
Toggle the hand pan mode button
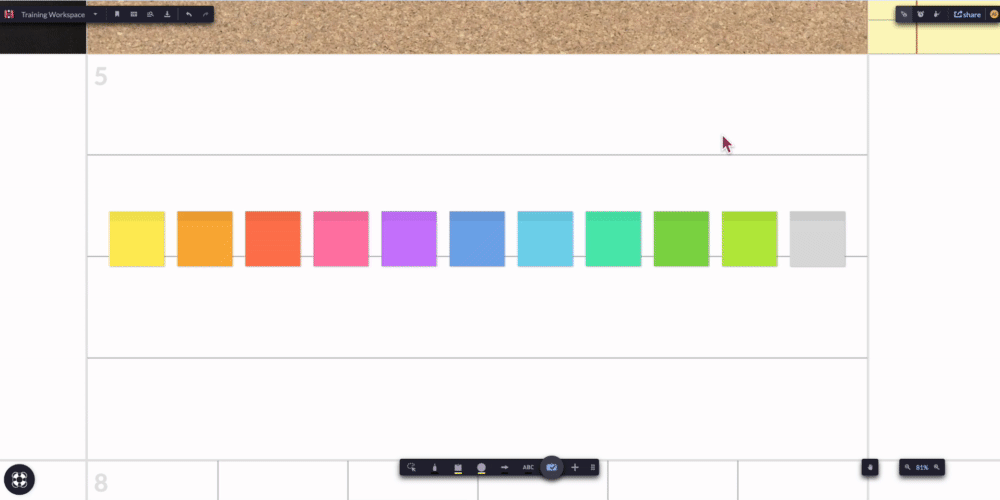point(870,467)
